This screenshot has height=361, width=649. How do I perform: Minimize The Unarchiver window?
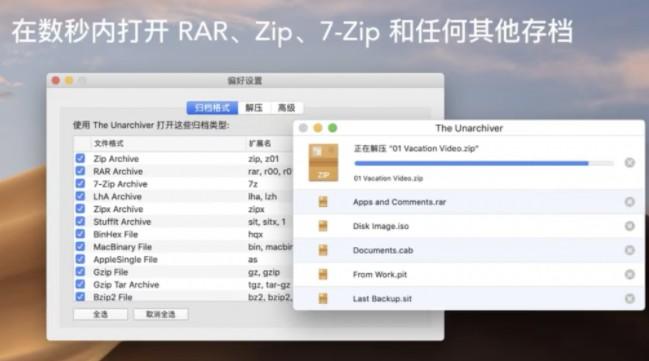(x=318, y=128)
